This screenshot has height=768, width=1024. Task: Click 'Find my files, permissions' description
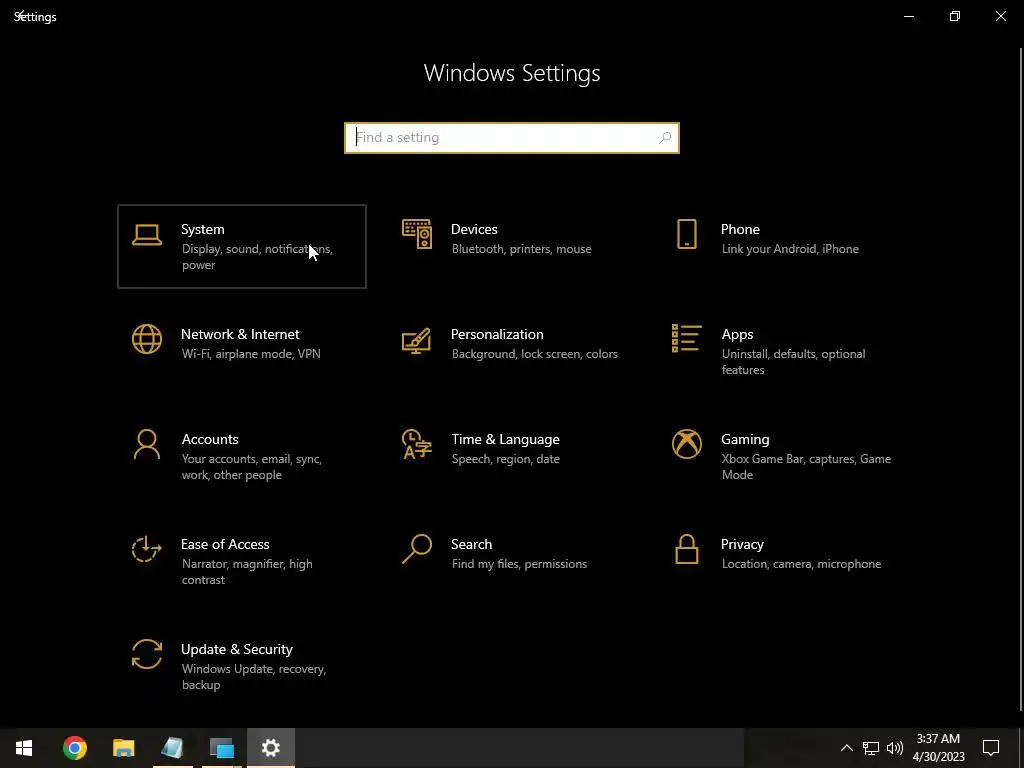pyautogui.click(x=519, y=564)
